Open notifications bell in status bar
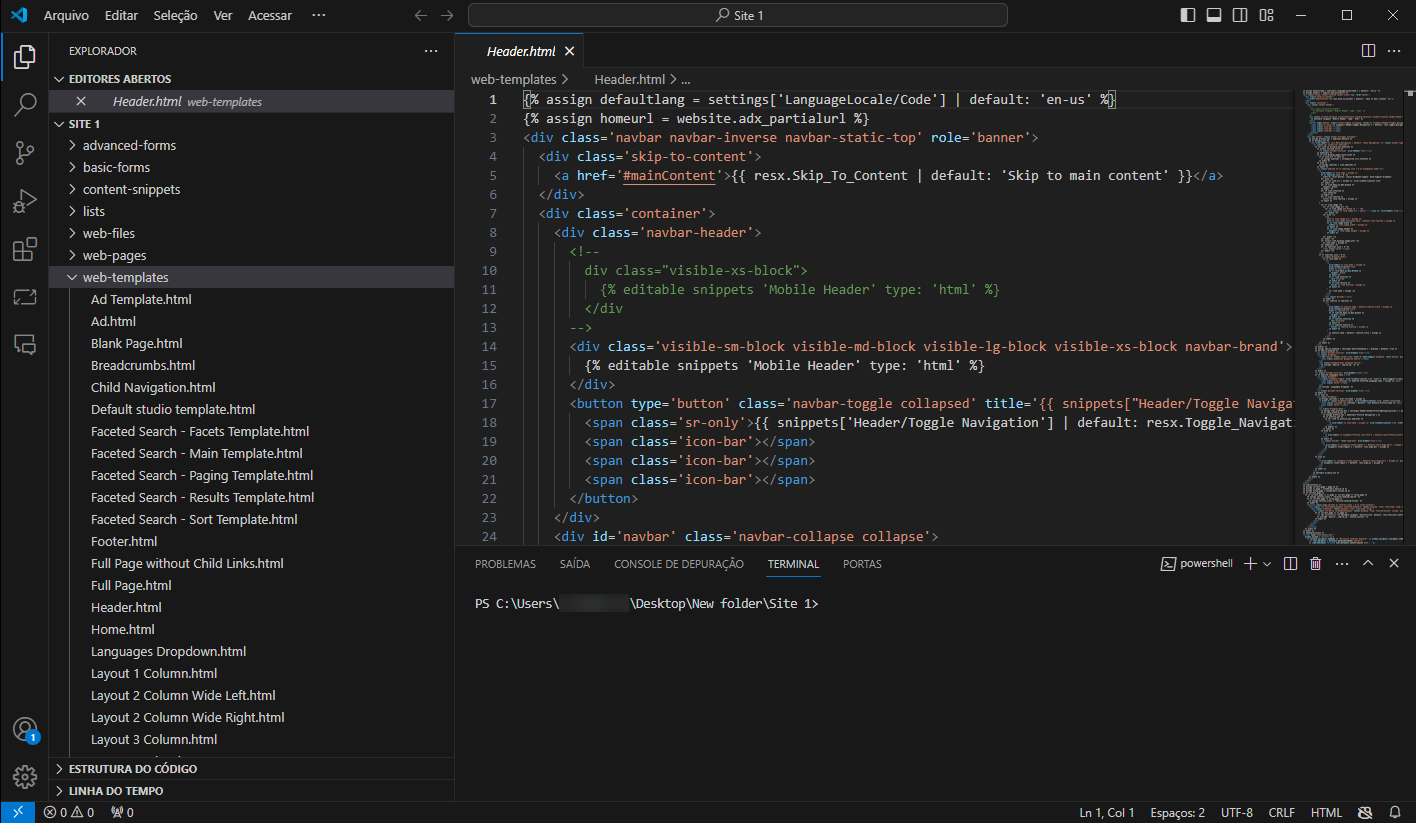1416x823 pixels. tap(1395, 812)
